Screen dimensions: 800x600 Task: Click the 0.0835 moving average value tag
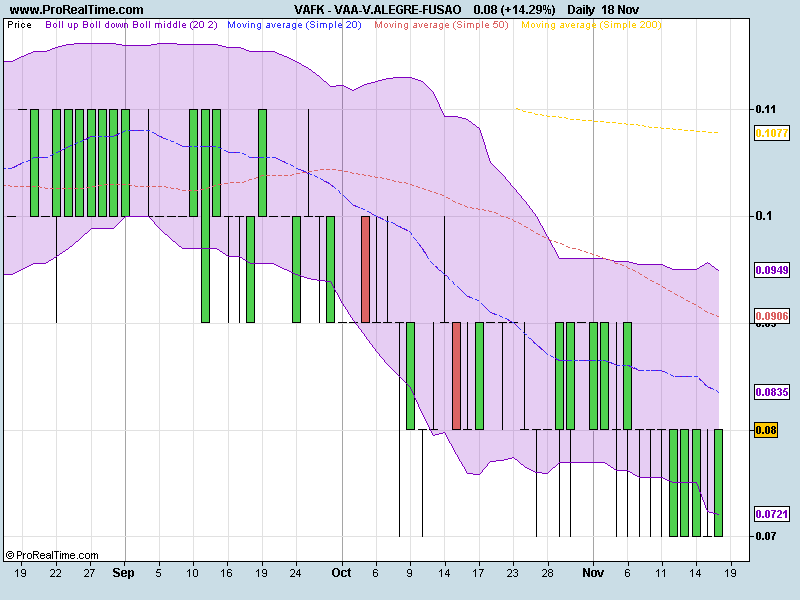coord(770,392)
